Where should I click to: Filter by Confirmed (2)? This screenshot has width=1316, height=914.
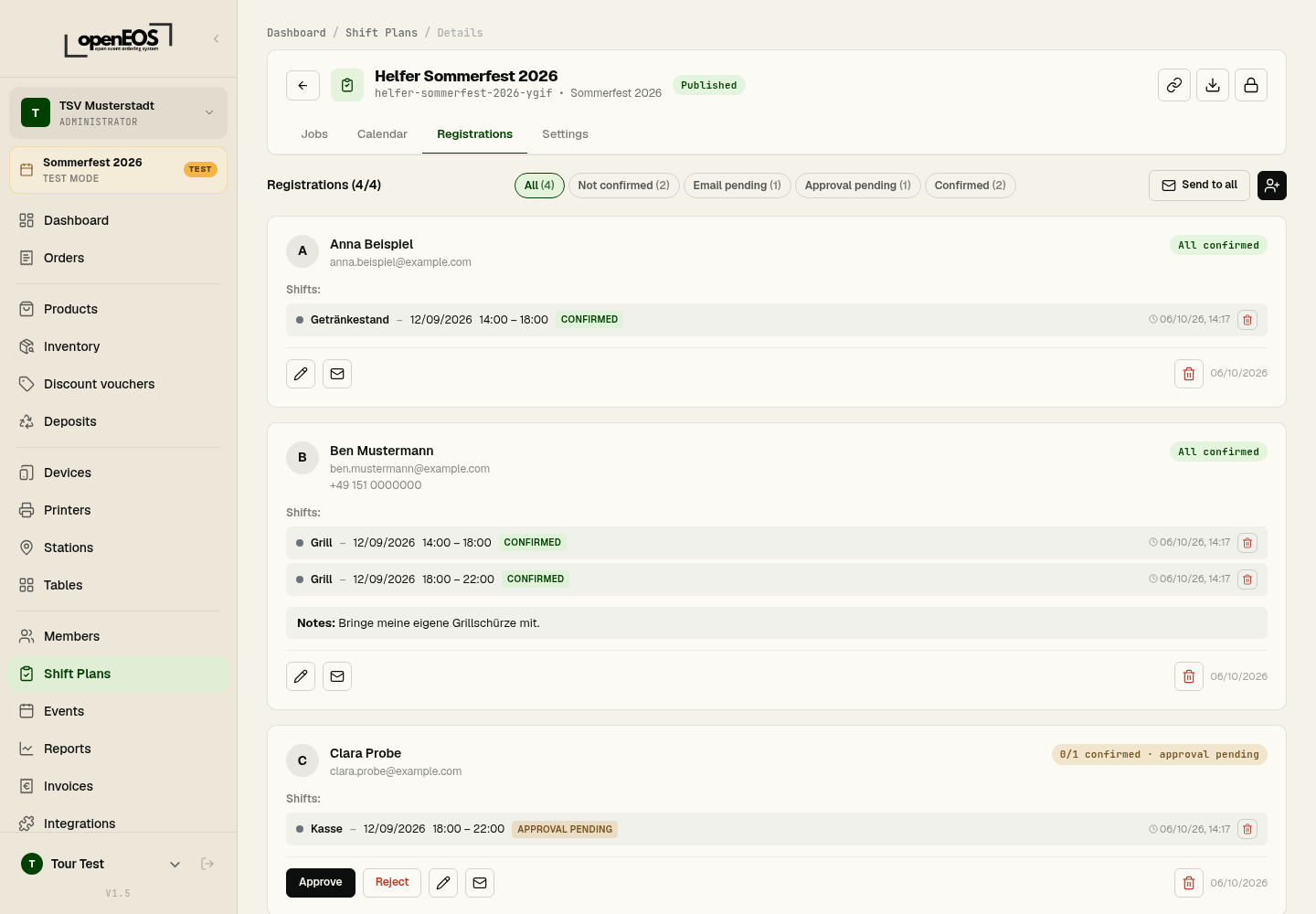pos(970,186)
